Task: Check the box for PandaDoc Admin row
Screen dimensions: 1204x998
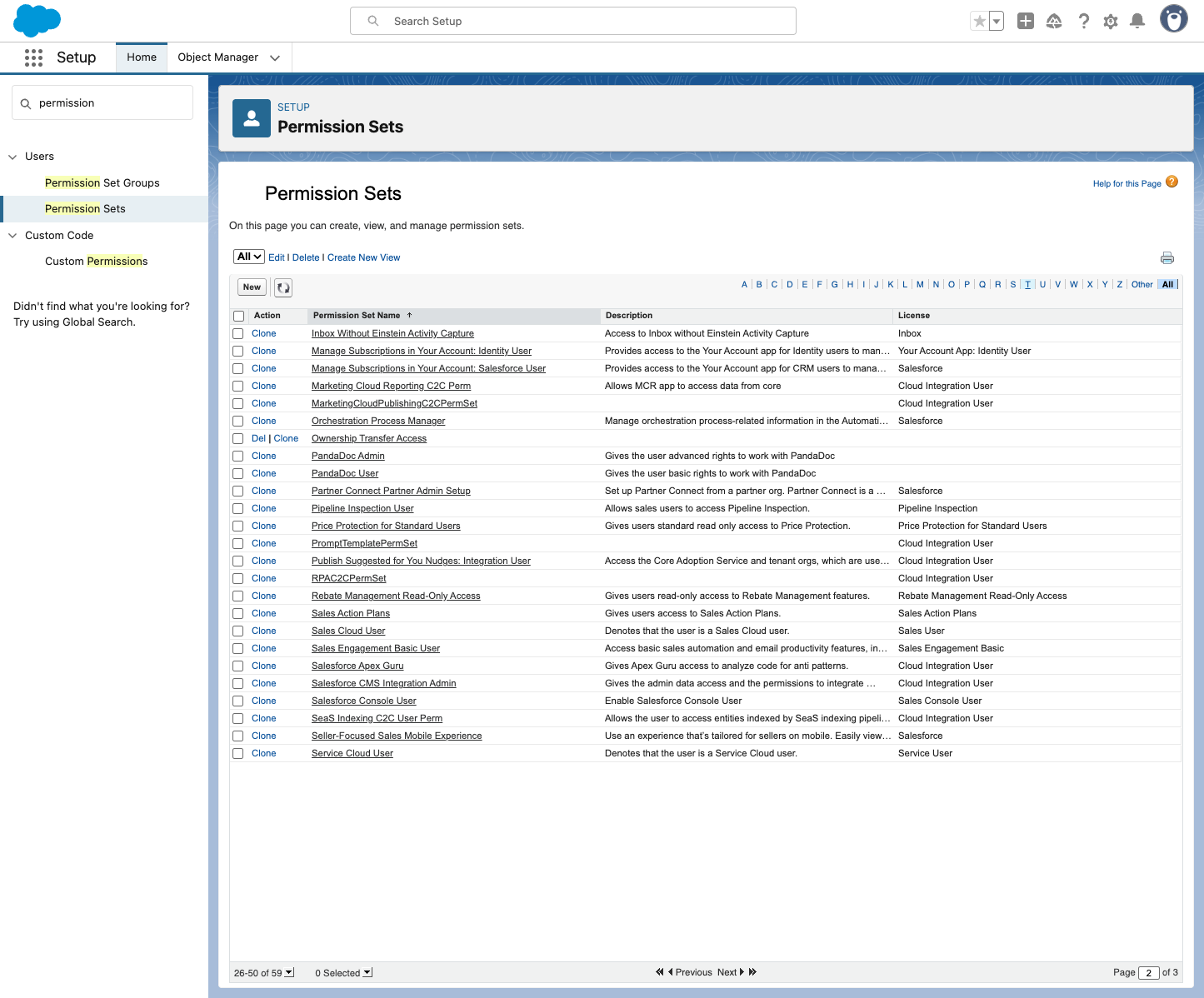Action: click(238, 457)
